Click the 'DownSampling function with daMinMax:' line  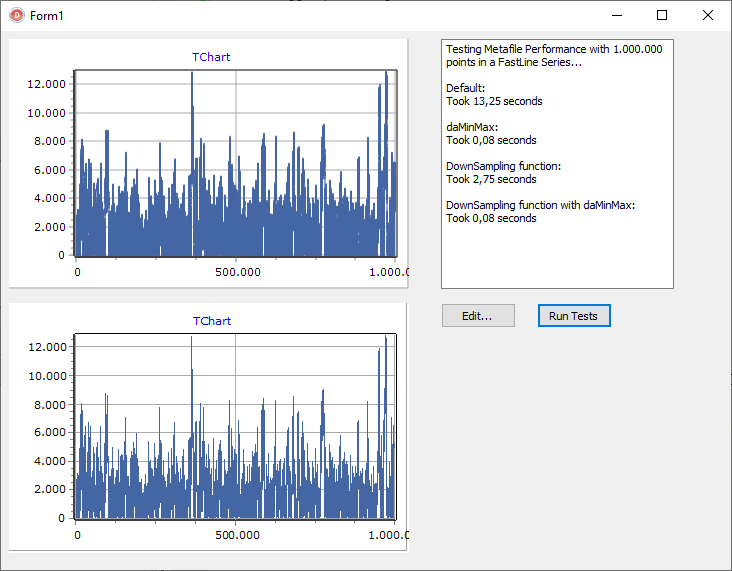tap(540, 205)
